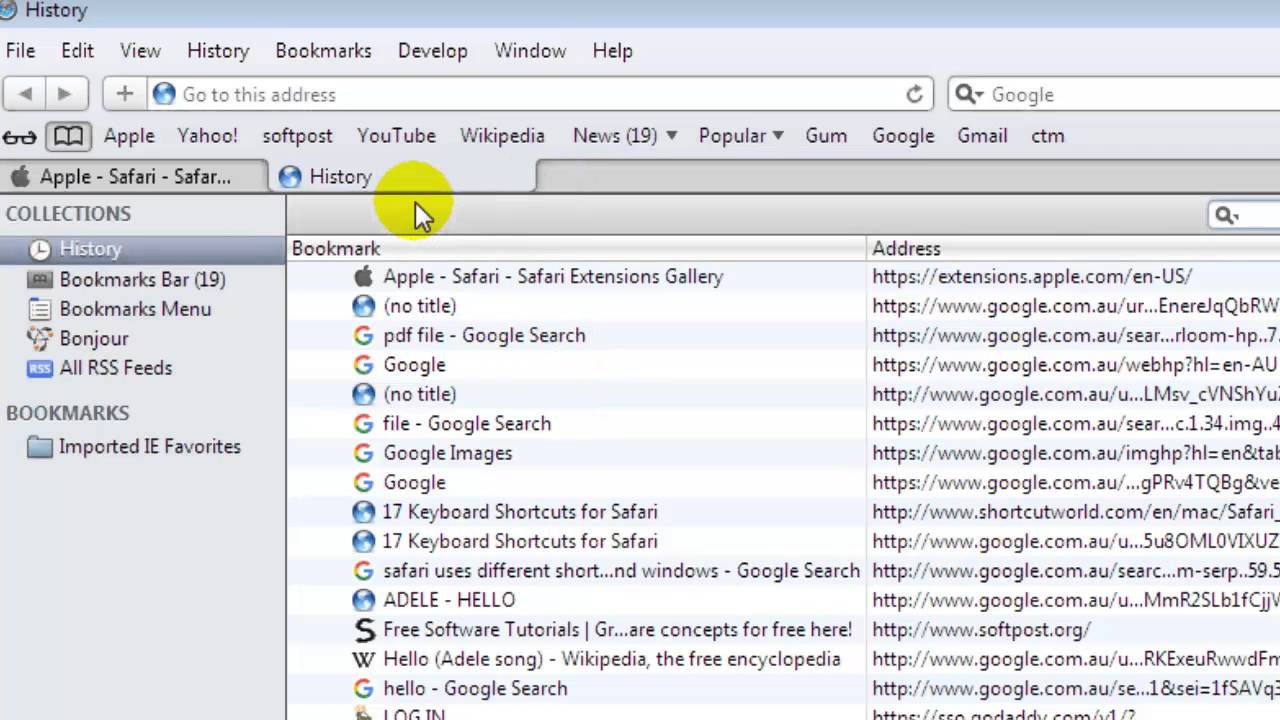Click the Bookmarks Bar sidebar icon
The image size is (1280, 720).
(x=39, y=279)
